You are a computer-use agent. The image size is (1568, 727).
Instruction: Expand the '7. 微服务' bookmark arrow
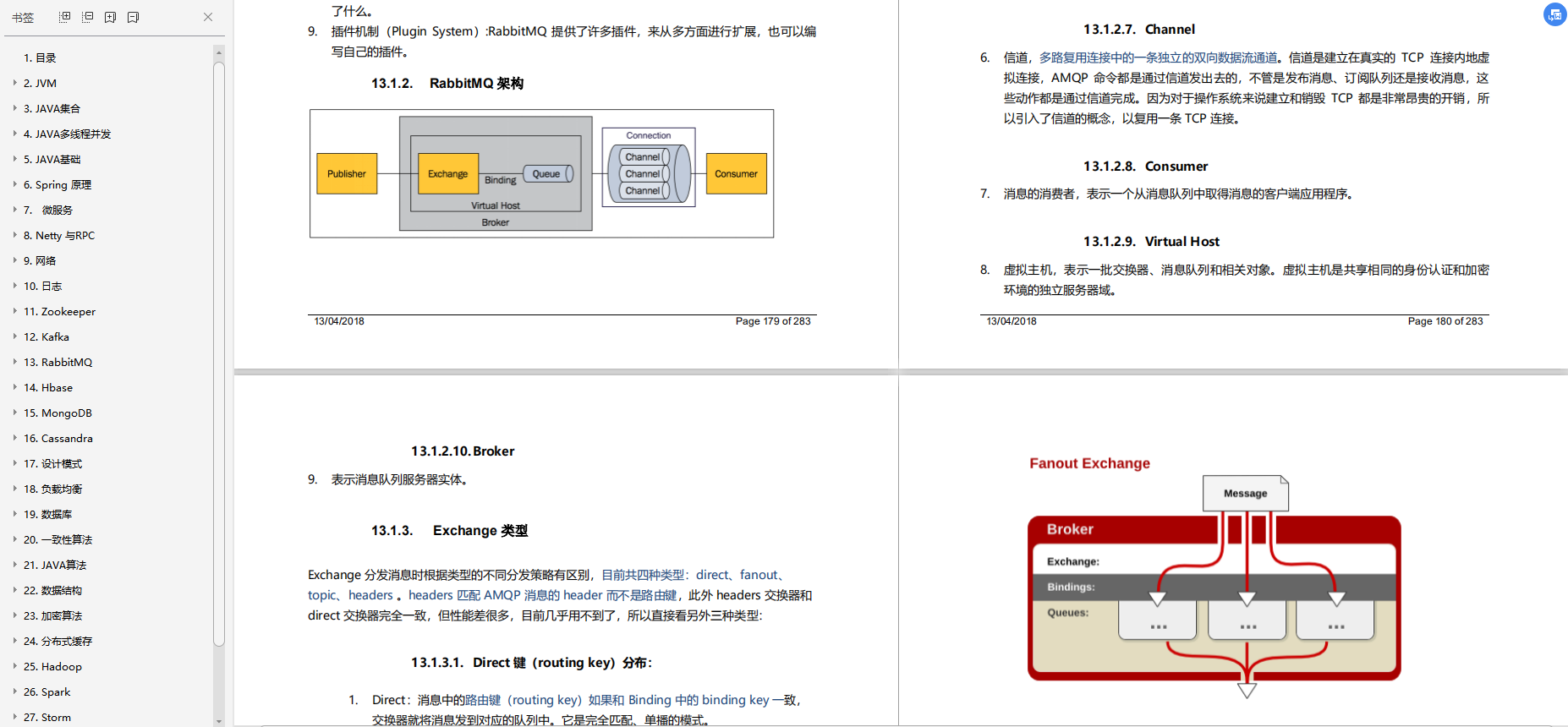pyautogui.click(x=15, y=210)
